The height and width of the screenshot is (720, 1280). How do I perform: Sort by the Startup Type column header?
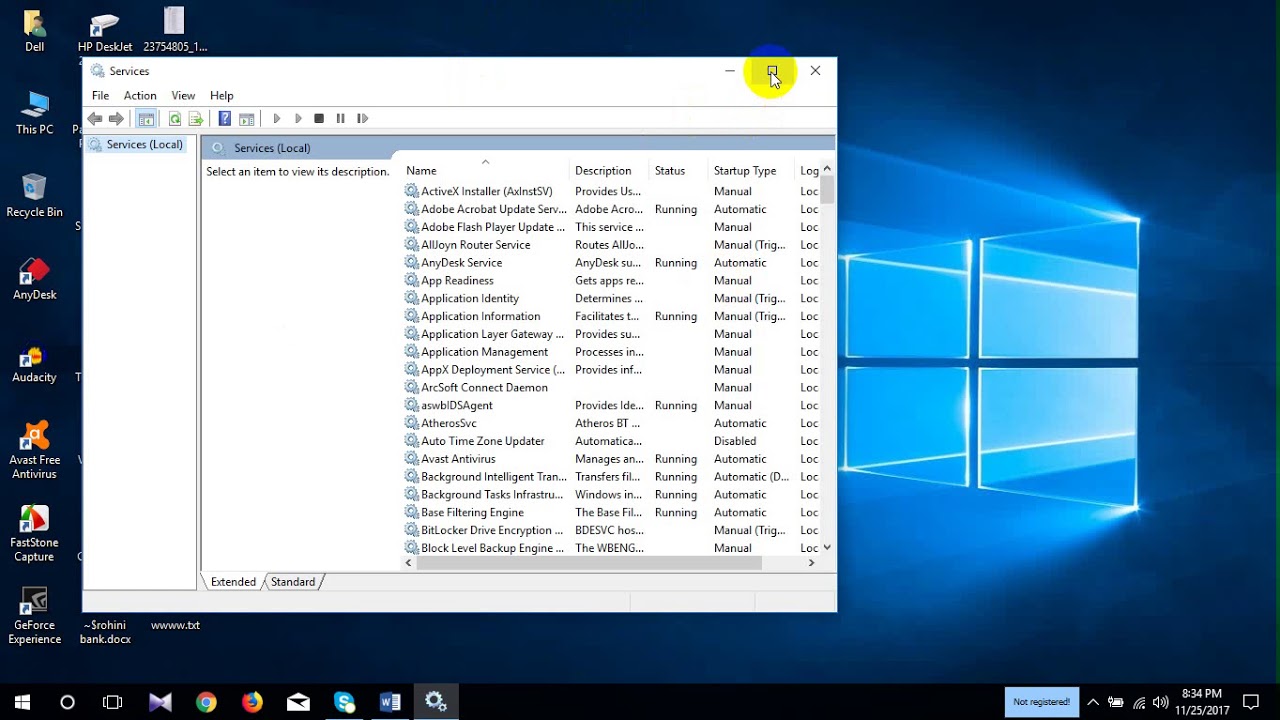click(x=752, y=171)
